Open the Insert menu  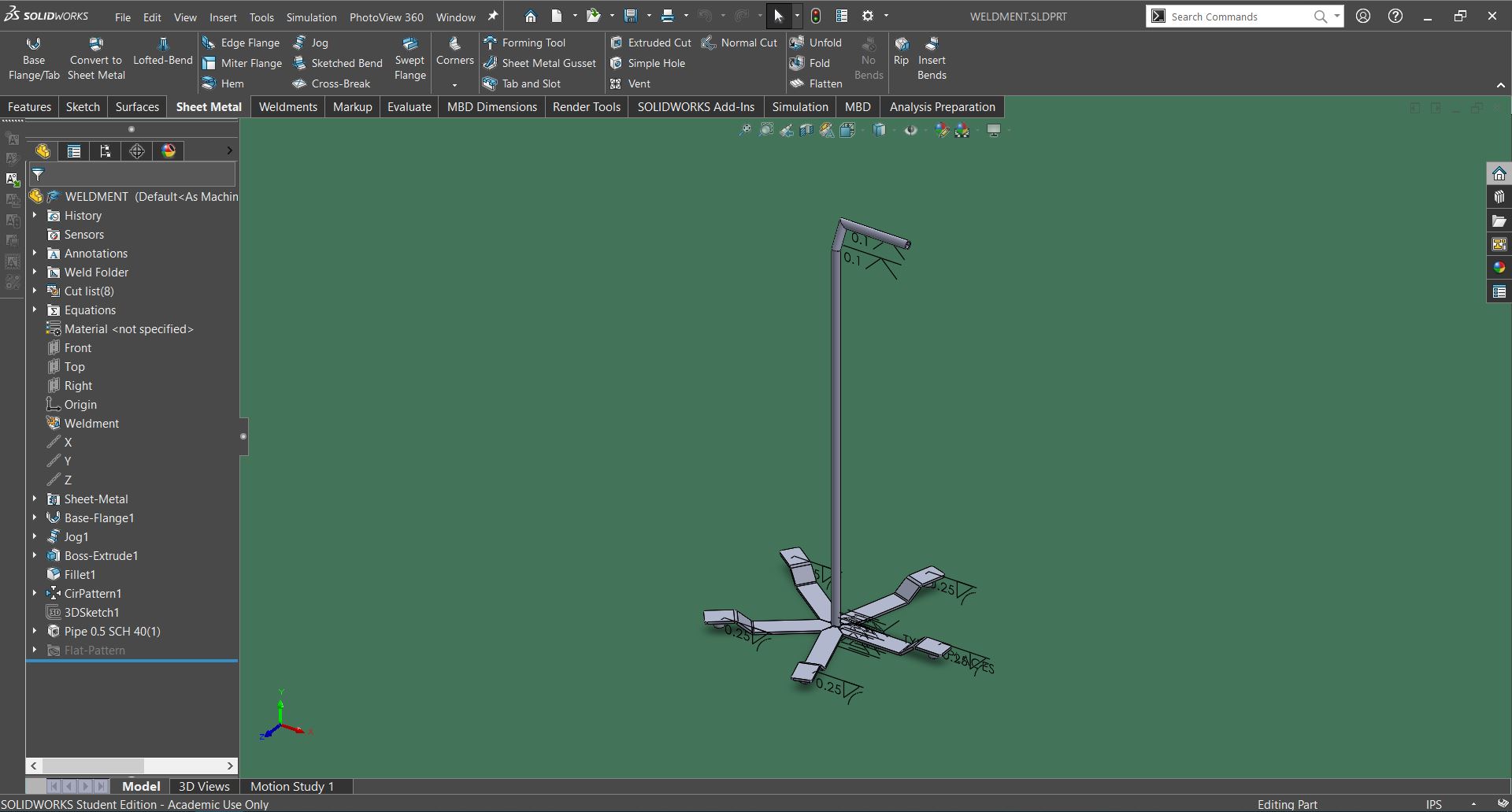223,17
